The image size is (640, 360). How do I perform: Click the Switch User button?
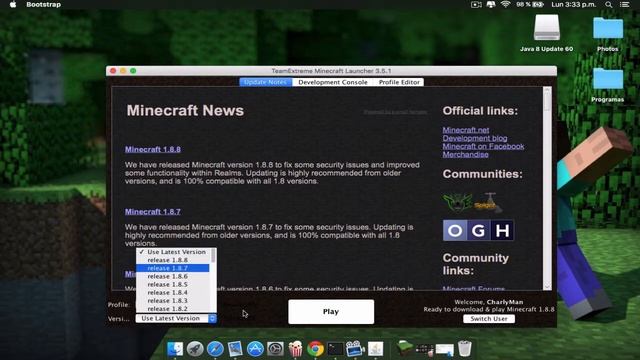click(489, 319)
